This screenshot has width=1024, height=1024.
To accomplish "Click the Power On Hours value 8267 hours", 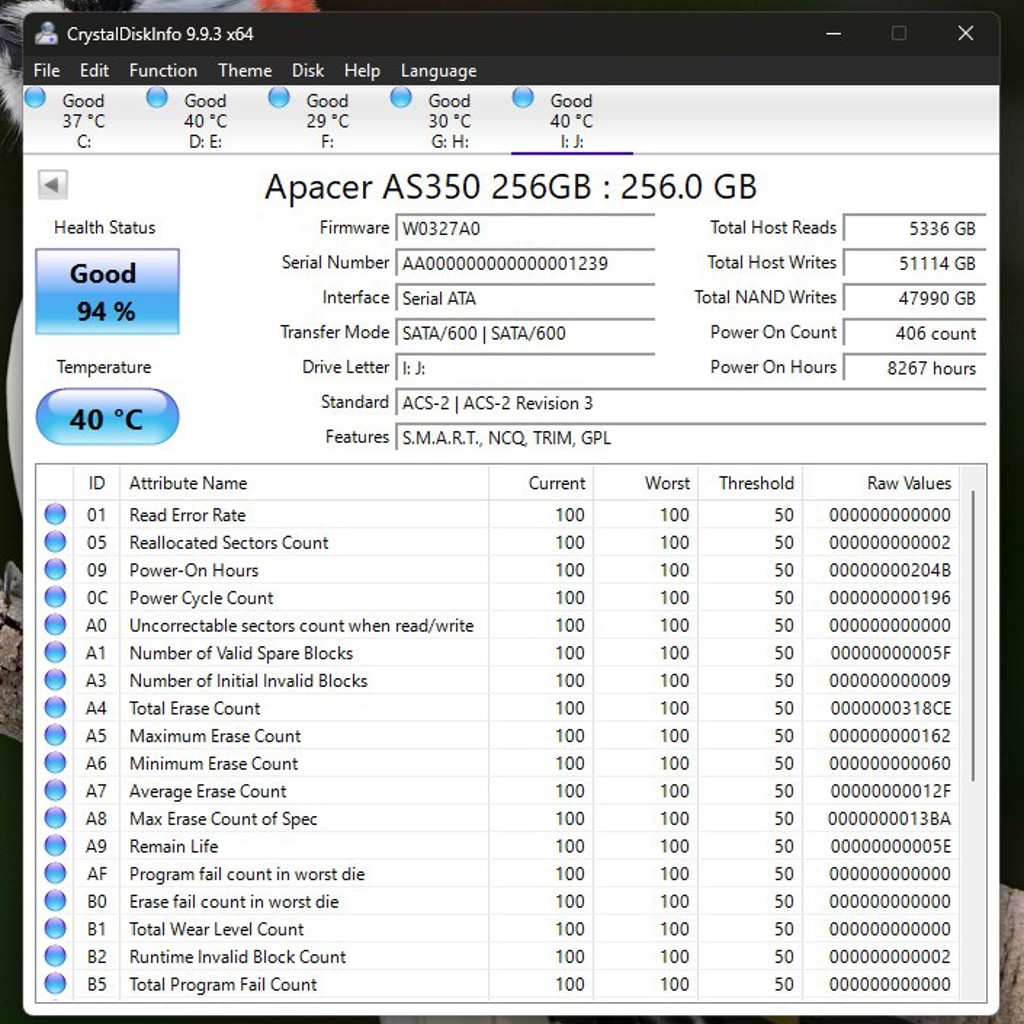I will tap(914, 368).
